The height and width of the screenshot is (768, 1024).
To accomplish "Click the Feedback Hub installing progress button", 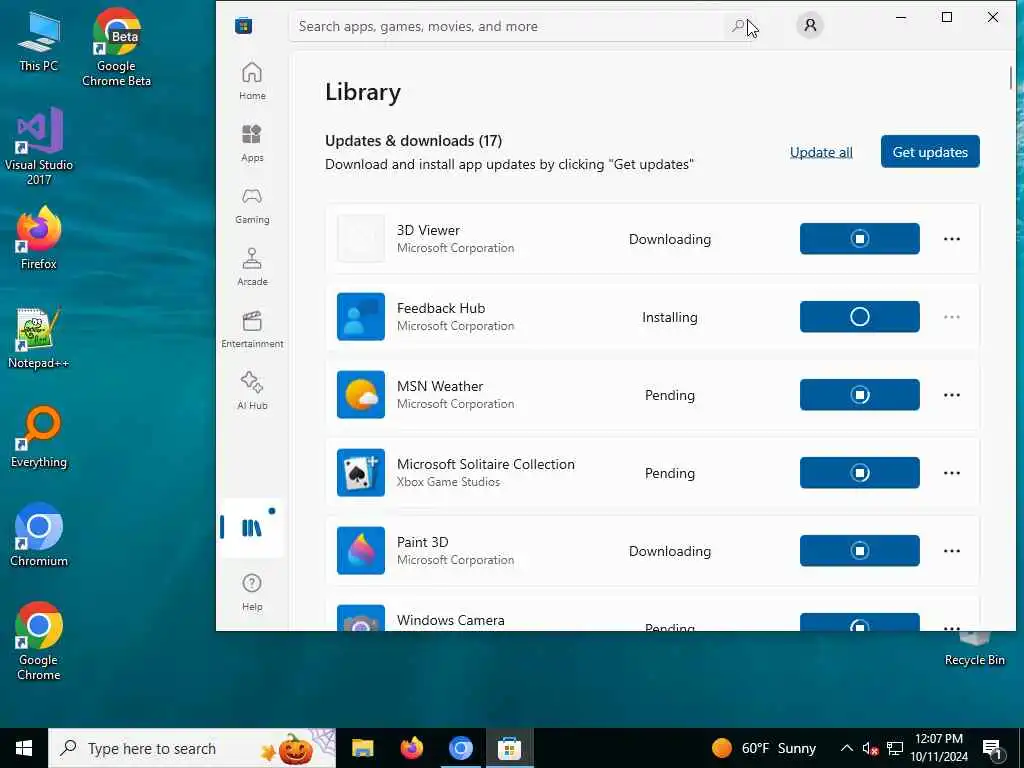I will point(859,317).
